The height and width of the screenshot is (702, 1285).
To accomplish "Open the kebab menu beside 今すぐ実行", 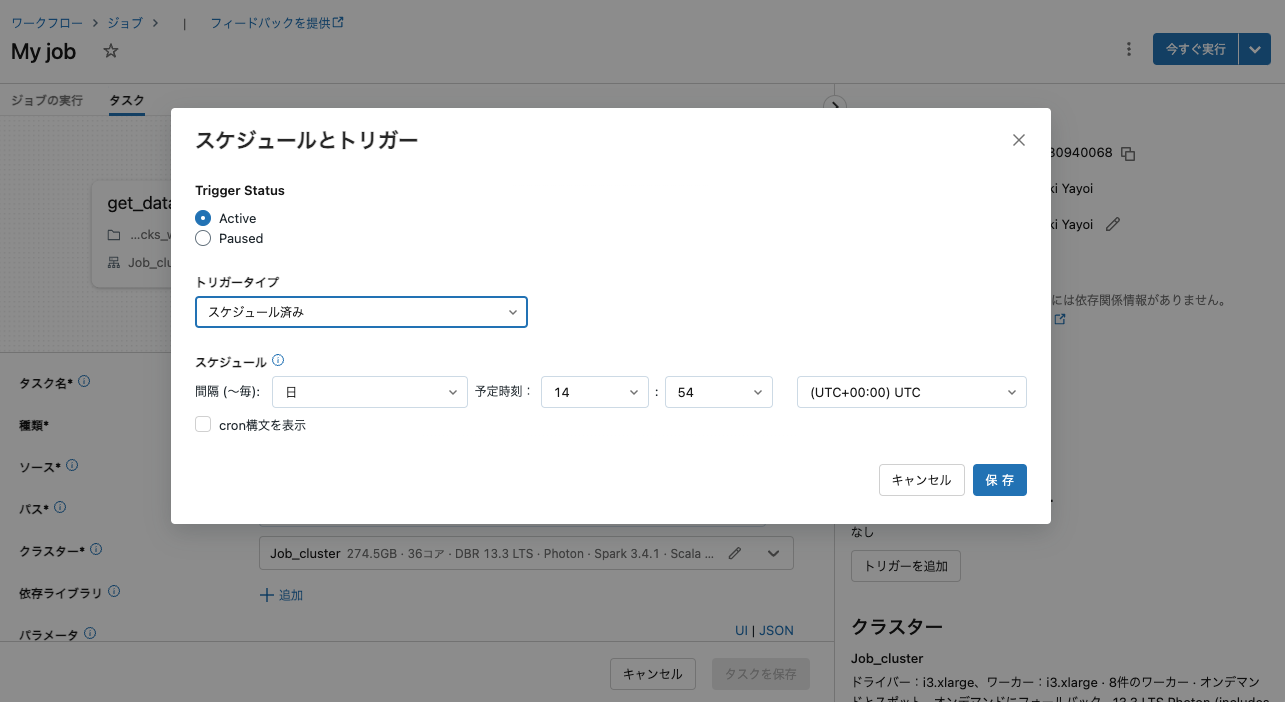I will point(1128,48).
